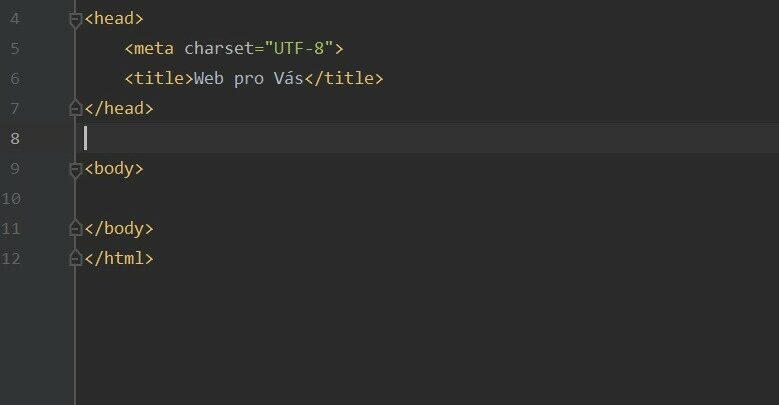Place cursor on the charset attribute
Image resolution: width=779 pixels, height=405 pixels.
coord(219,49)
